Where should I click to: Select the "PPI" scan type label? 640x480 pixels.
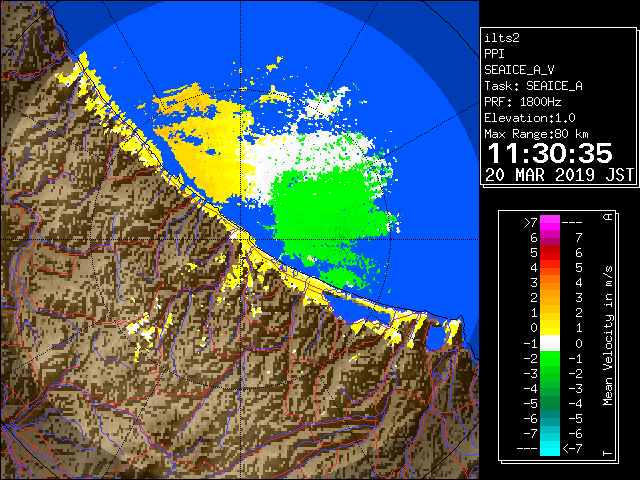494,54
